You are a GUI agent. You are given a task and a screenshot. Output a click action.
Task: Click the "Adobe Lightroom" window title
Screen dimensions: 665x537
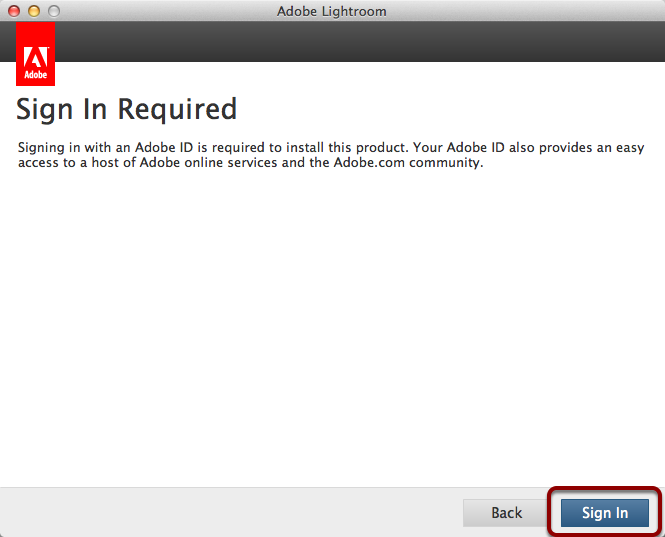(332, 11)
